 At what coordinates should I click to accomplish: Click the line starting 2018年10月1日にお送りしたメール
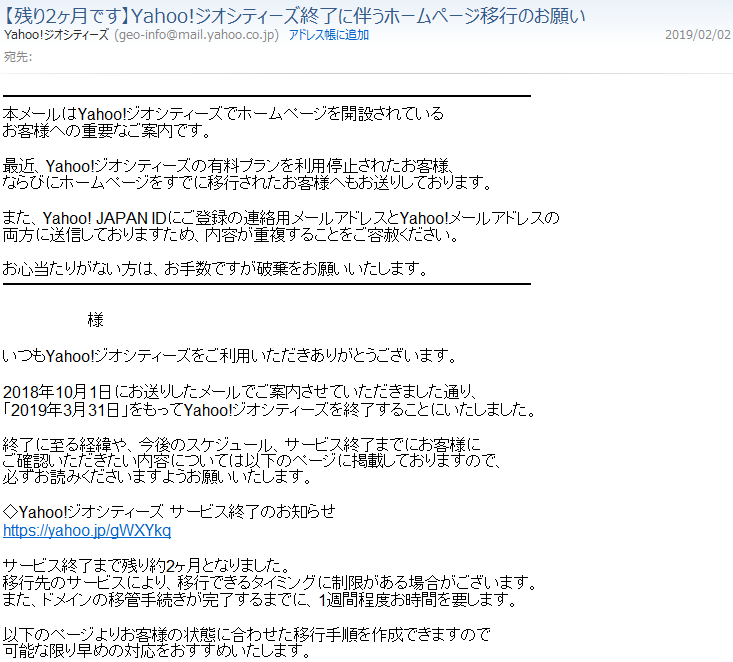click(240, 392)
